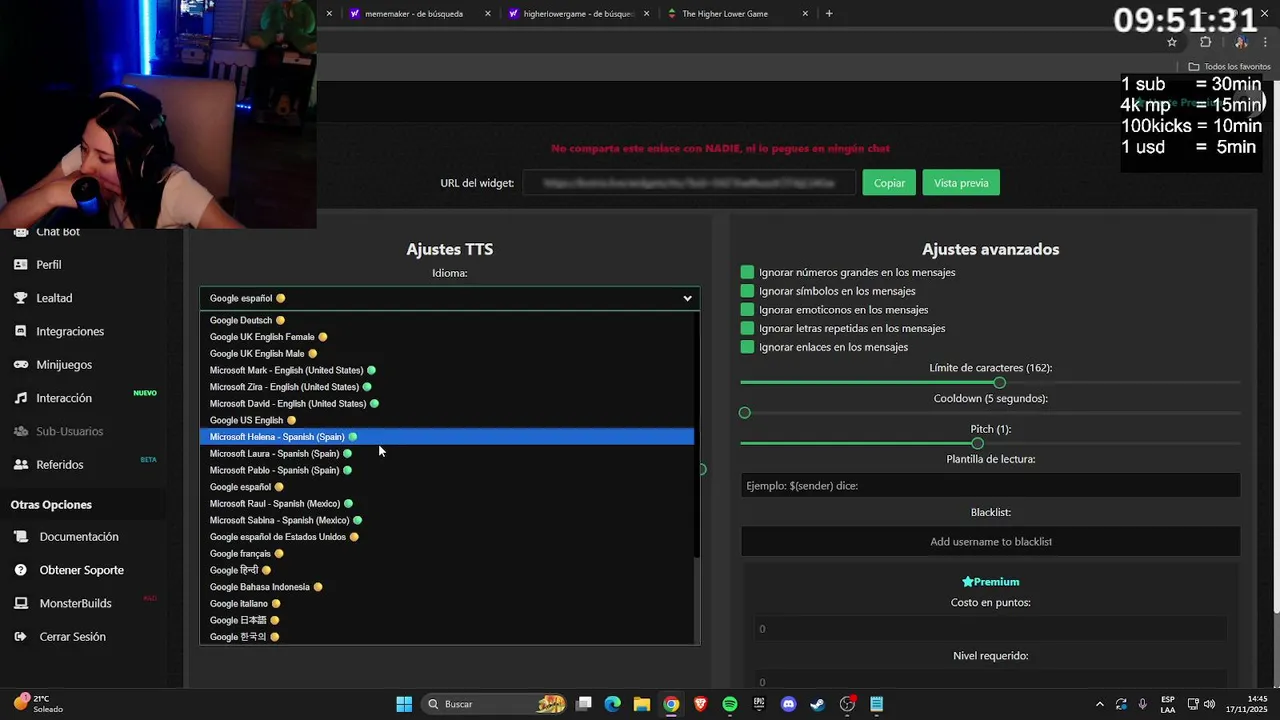
Task: Toggle Ignorar enlaces en los mensajes
Action: pos(747,347)
